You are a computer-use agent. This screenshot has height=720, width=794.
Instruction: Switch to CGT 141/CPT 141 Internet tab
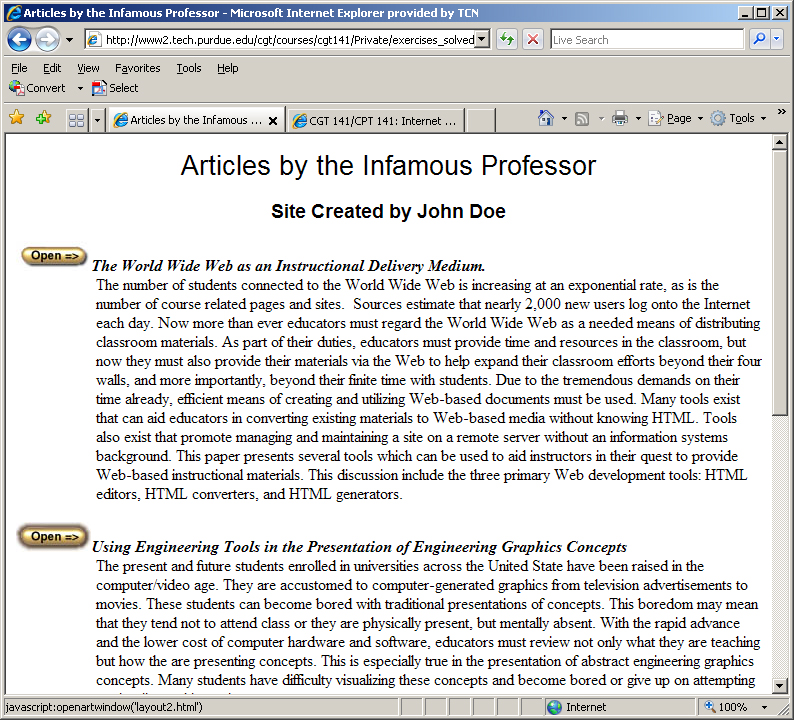pos(375,121)
